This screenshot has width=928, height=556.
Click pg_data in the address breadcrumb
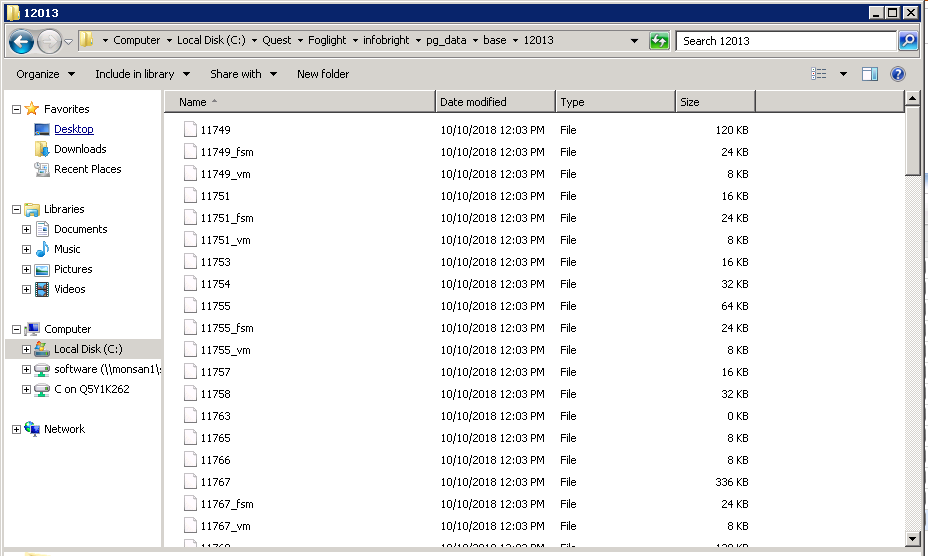448,41
